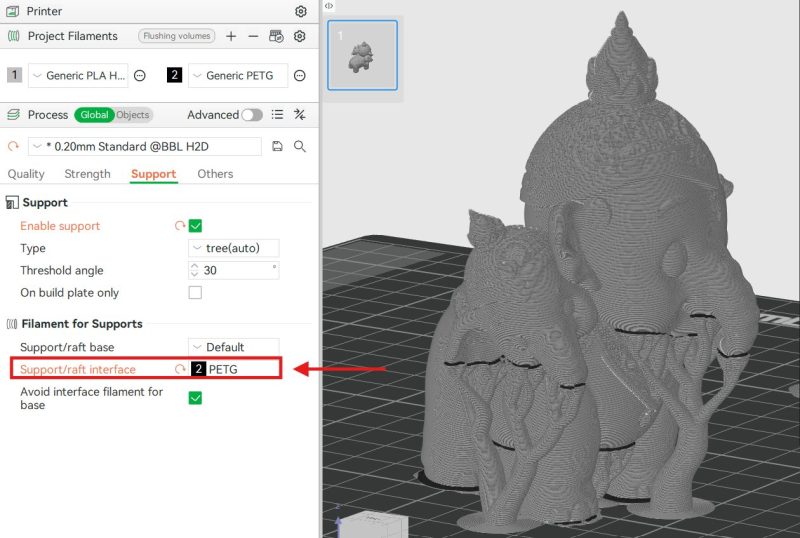Add a new project filament
This screenshot has width=800, height=538.
point(231,36)
